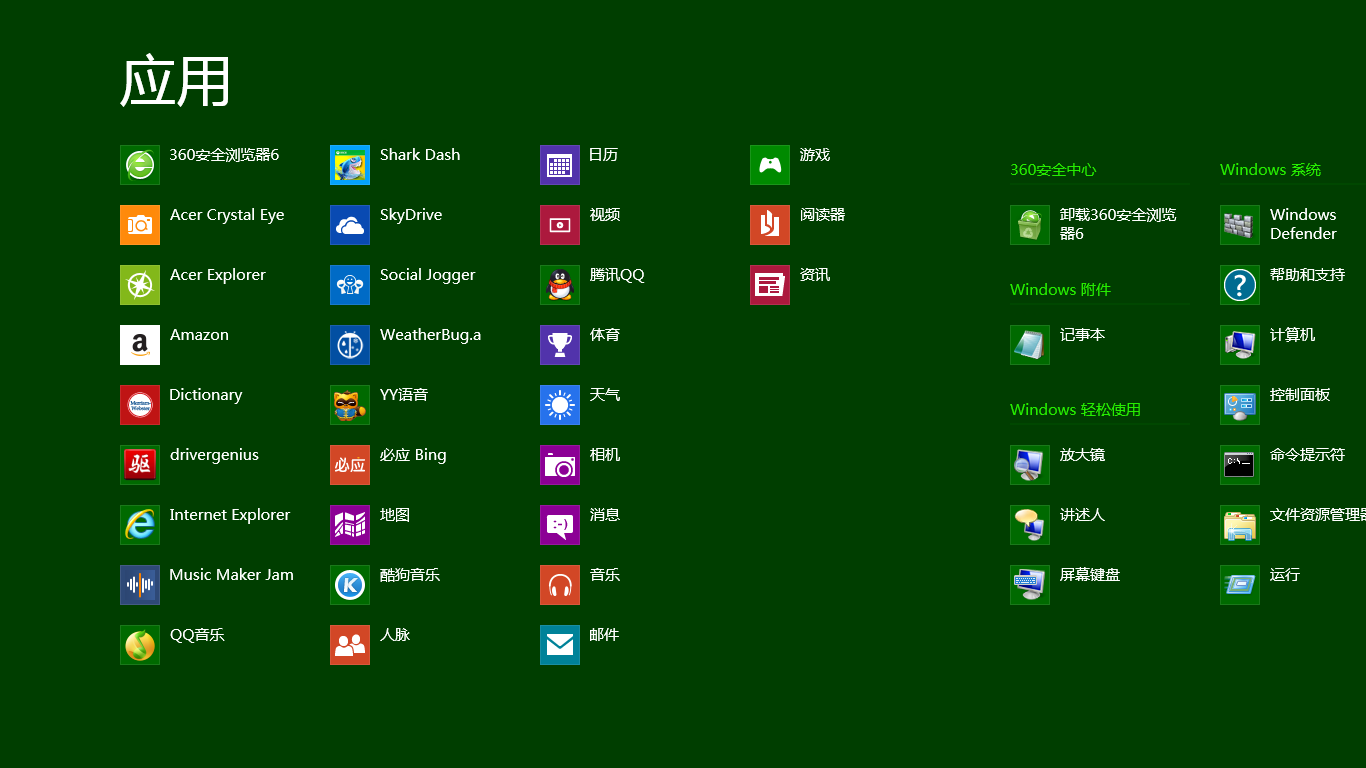Viewport: 1366px width, 768px height.
Task: Click the 放大镜 text label
Action: pyautogui.click(x=1082, y=455)
